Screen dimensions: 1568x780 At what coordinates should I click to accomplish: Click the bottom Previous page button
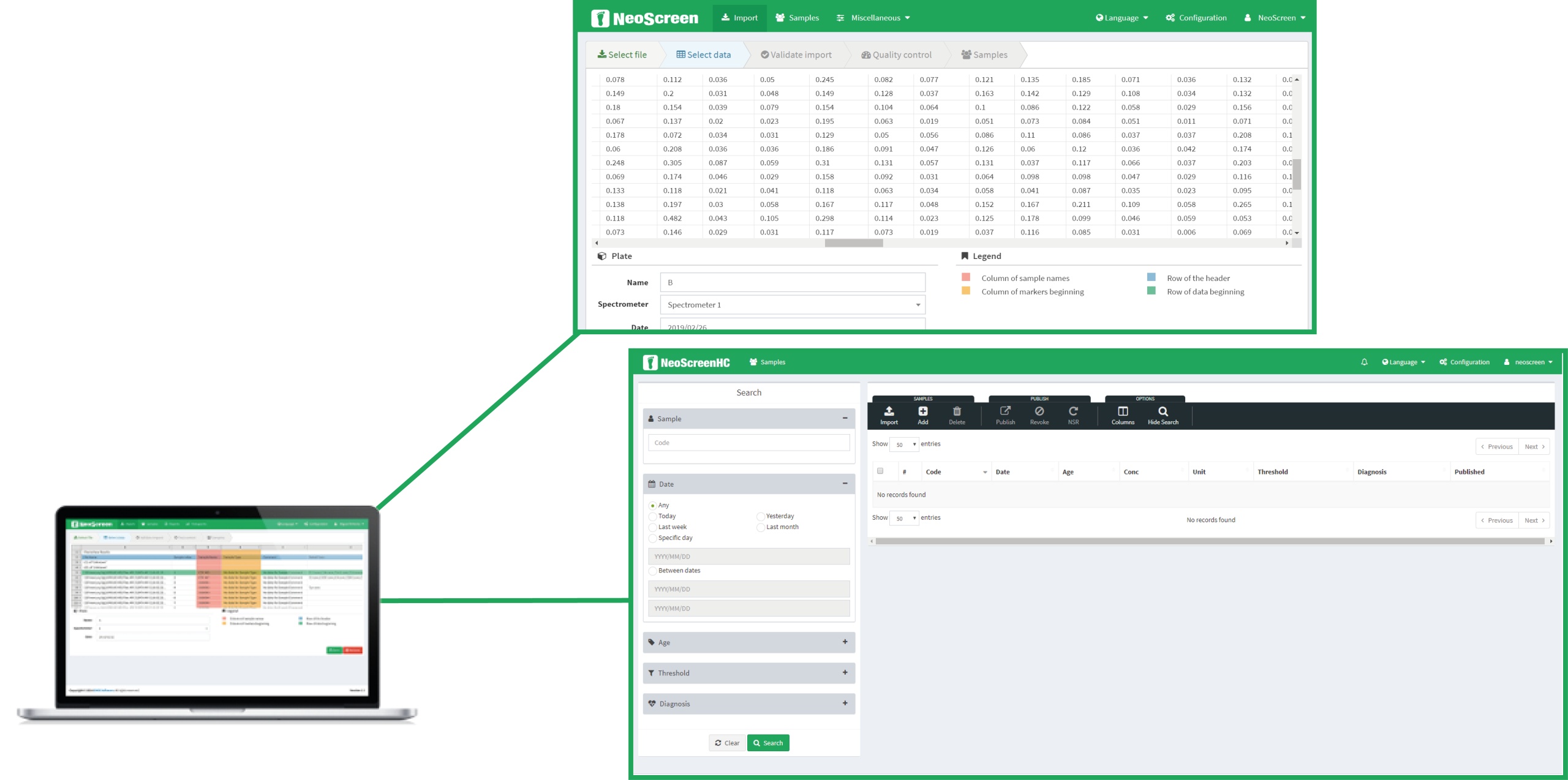click(1497, 520)
